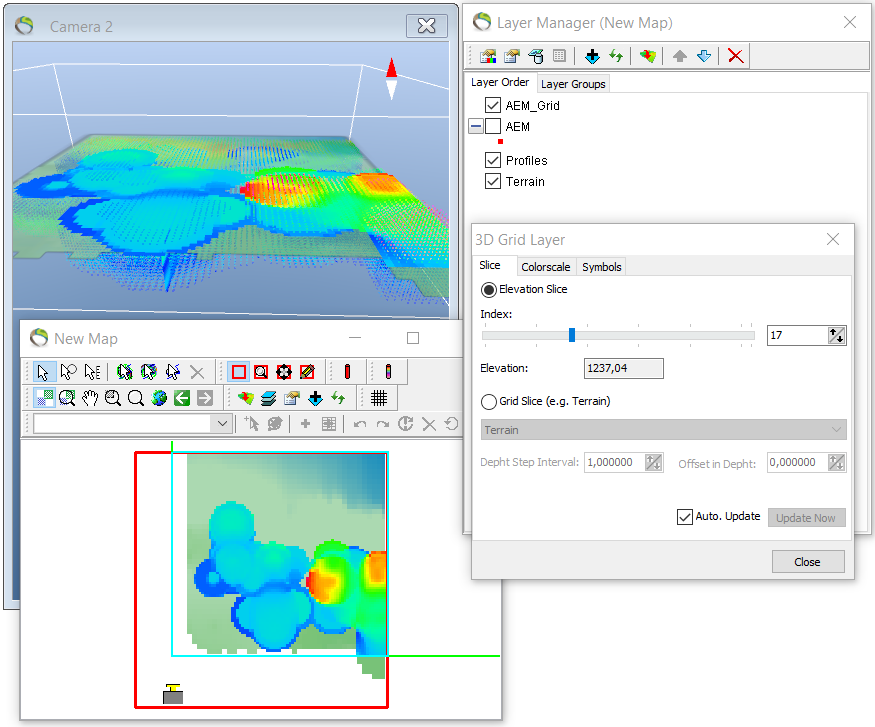Open the map scale combo box dropdown
The height and width of the screenshot is (727, 875).
coord(222,423)
